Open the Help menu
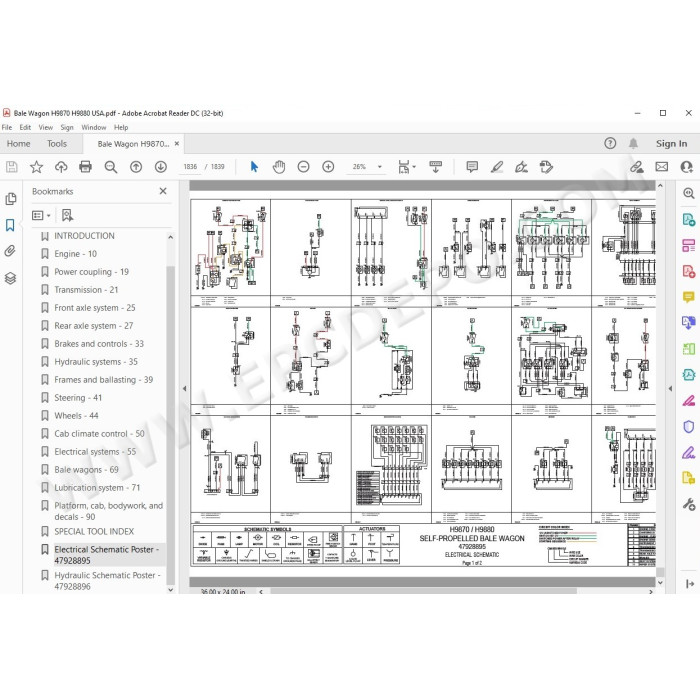The image size is (700, 700). coord(121,127)
